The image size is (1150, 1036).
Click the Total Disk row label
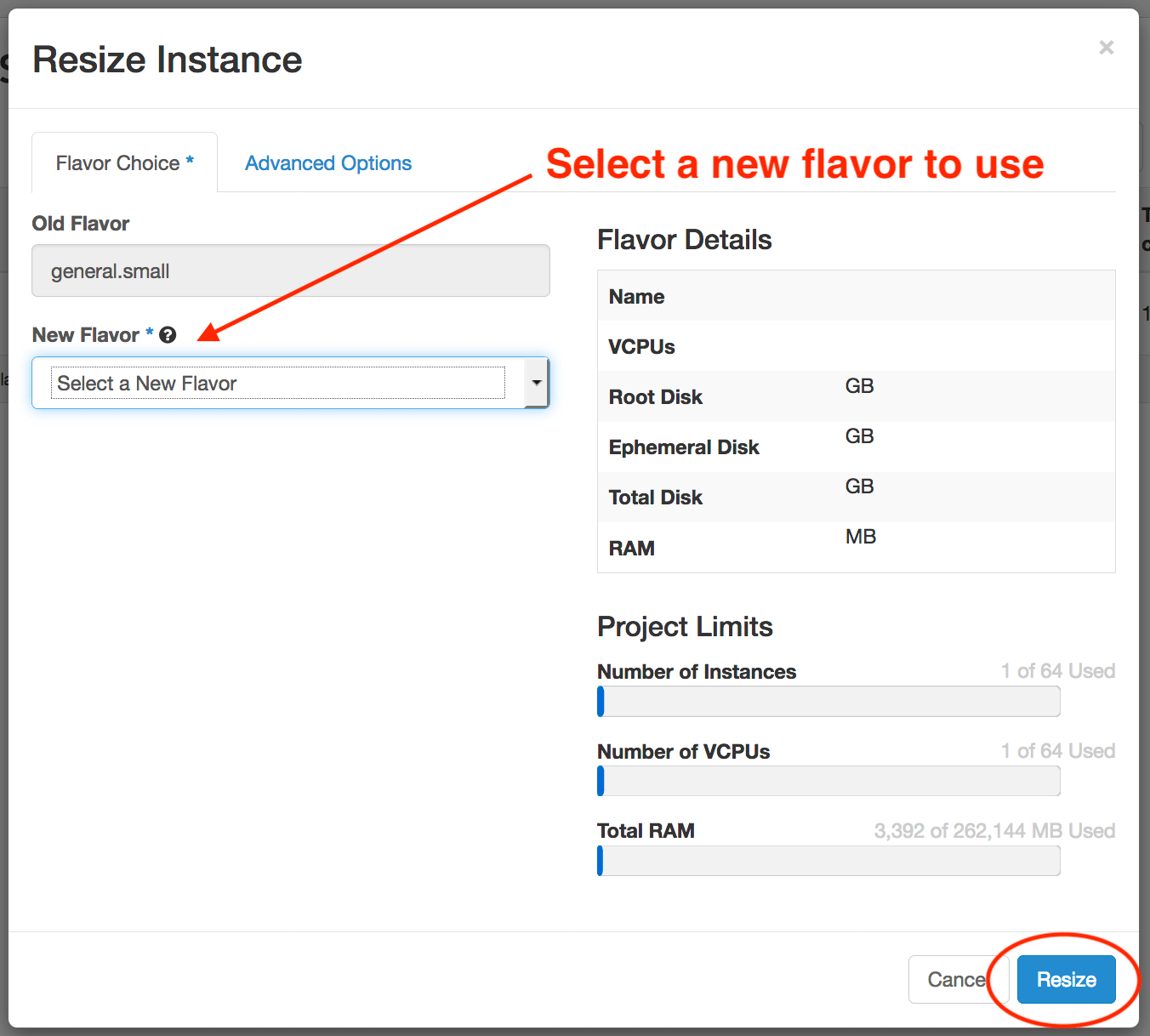655,498
